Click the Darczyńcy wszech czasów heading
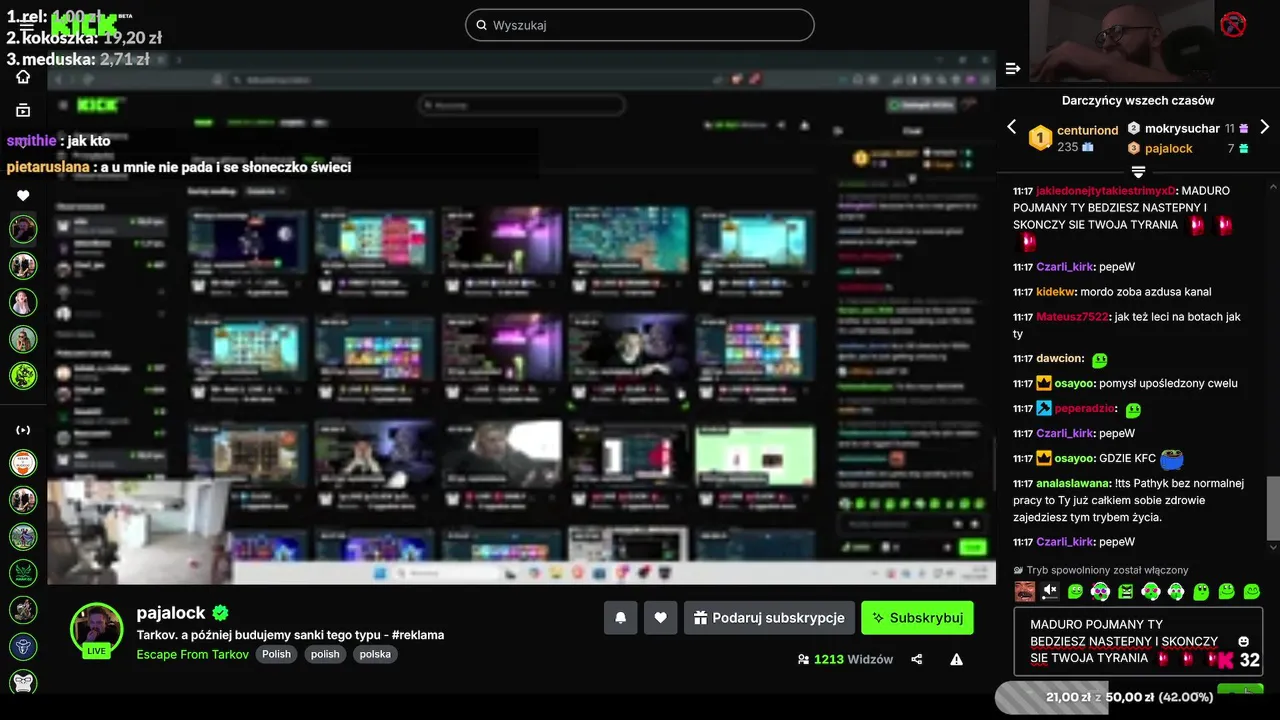Image resolution: width=1280 pixels, height=720 pixels. [x=1138, y=100]
